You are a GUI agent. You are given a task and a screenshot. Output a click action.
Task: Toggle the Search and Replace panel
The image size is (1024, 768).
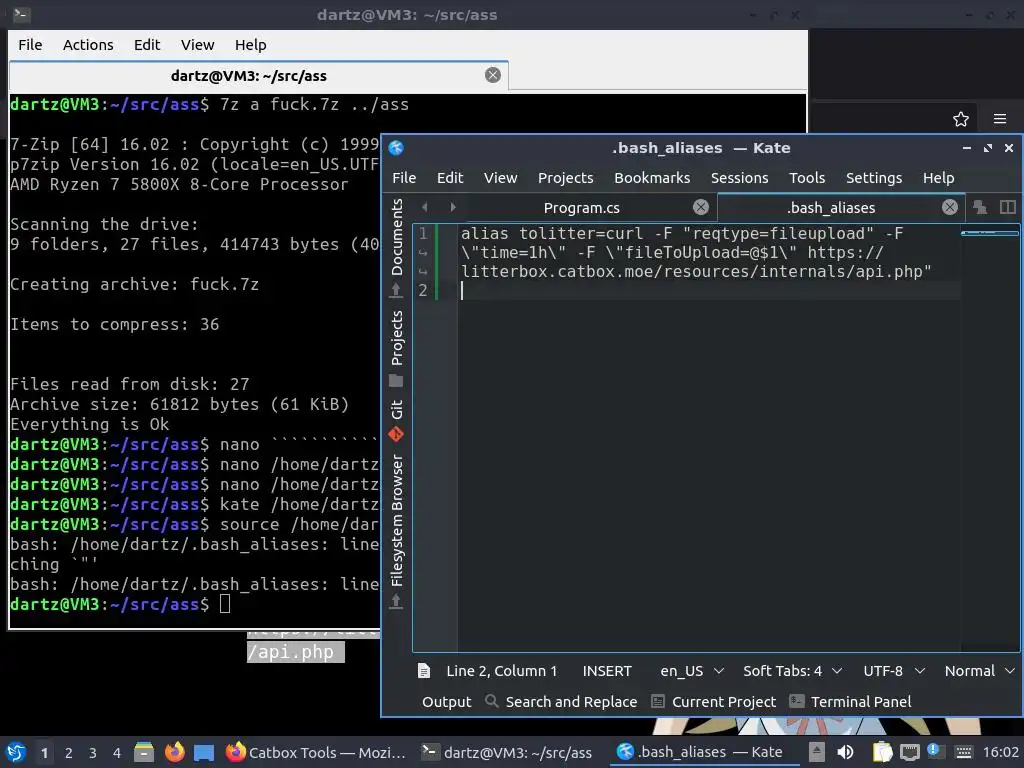pos(561,701)
